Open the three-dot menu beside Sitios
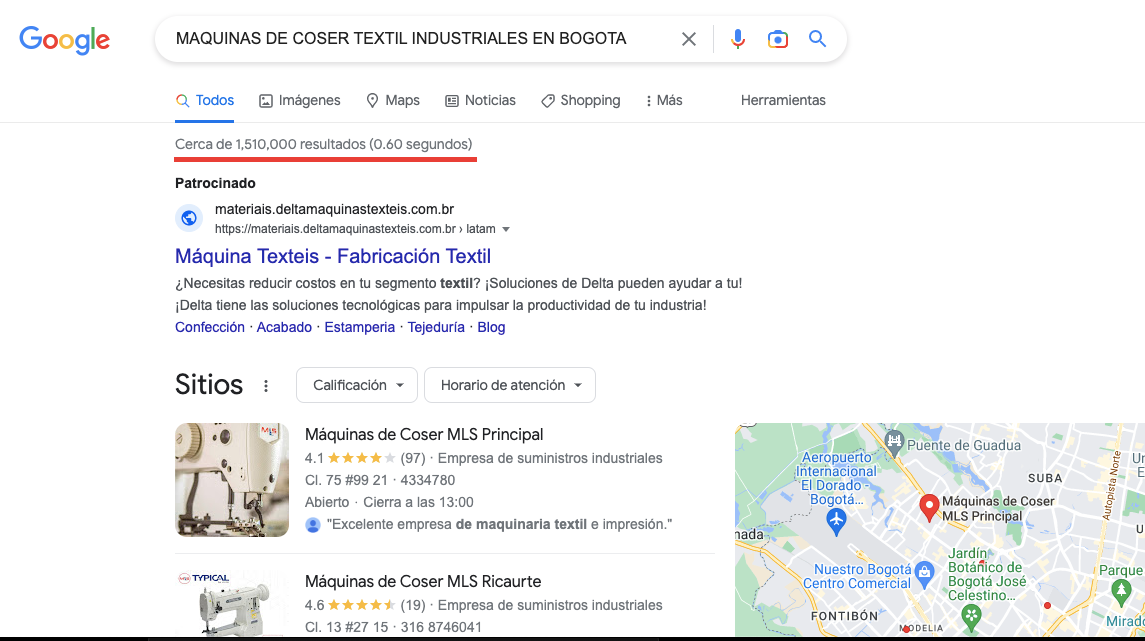 (266, 385)
